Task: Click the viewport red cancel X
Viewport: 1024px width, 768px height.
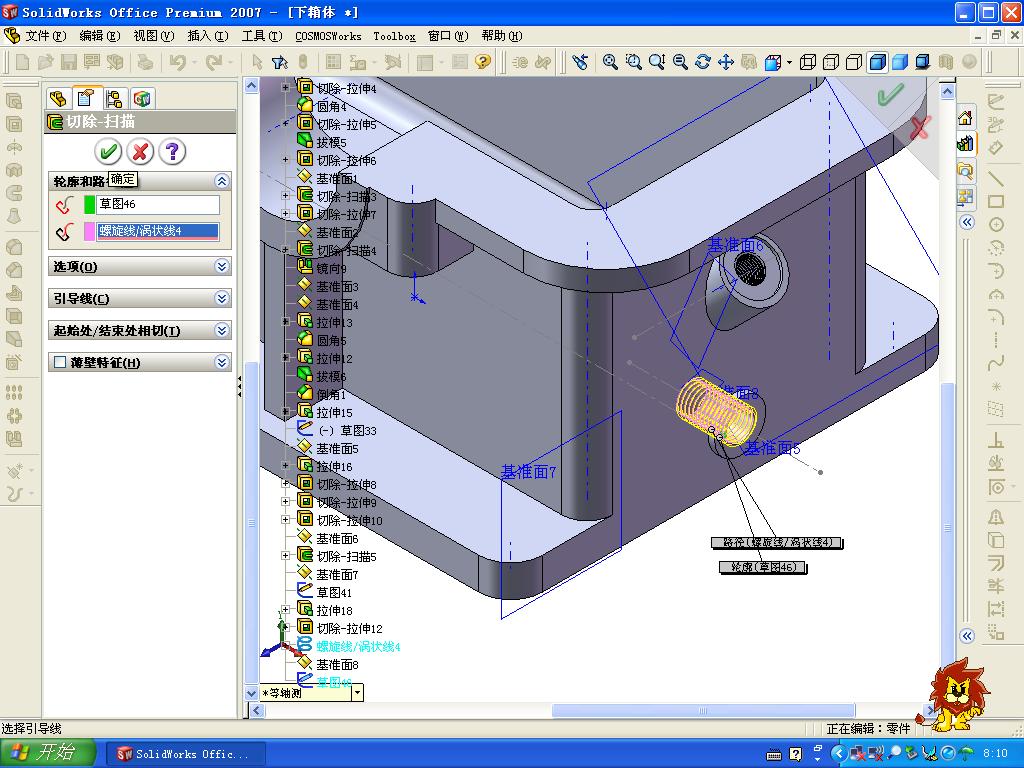Action: [920, 127]
